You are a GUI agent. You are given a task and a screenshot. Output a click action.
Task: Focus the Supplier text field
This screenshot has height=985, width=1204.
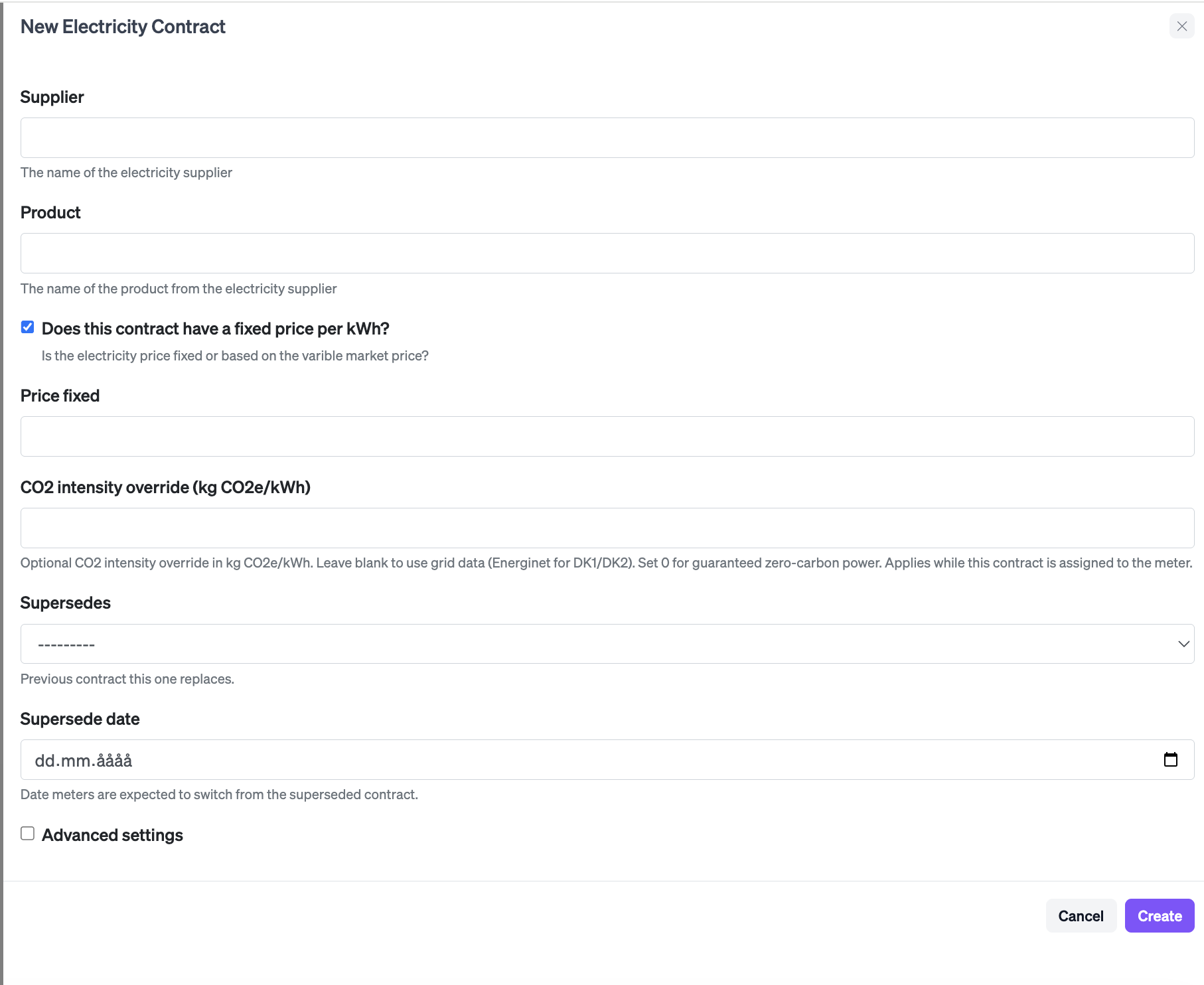[607, 138]
